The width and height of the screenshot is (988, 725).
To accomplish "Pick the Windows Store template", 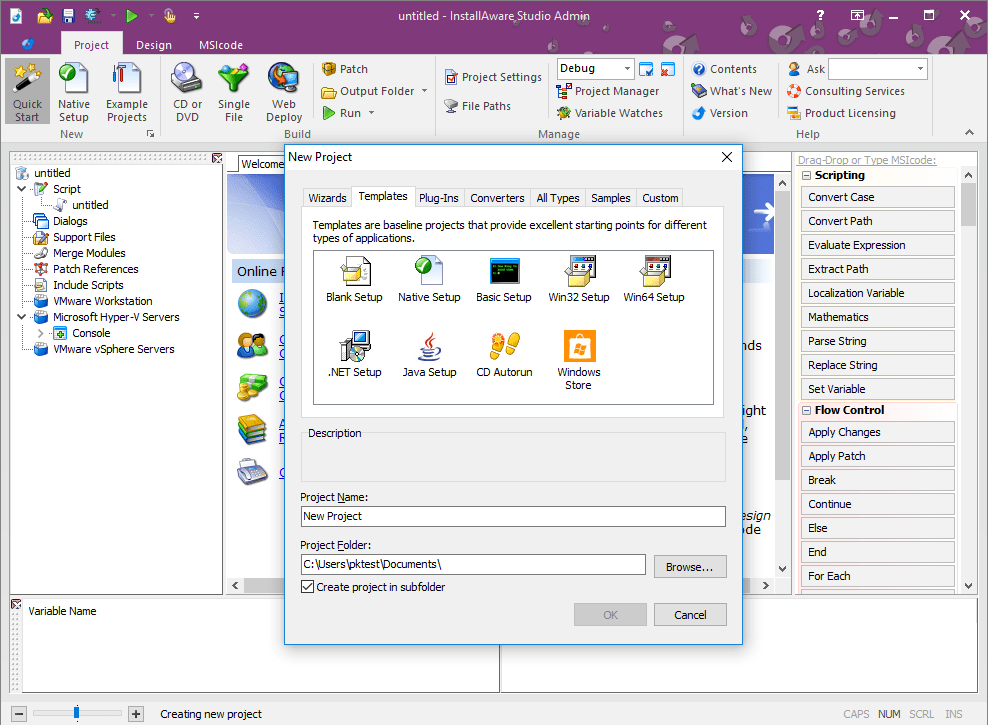I will (578, 352).
